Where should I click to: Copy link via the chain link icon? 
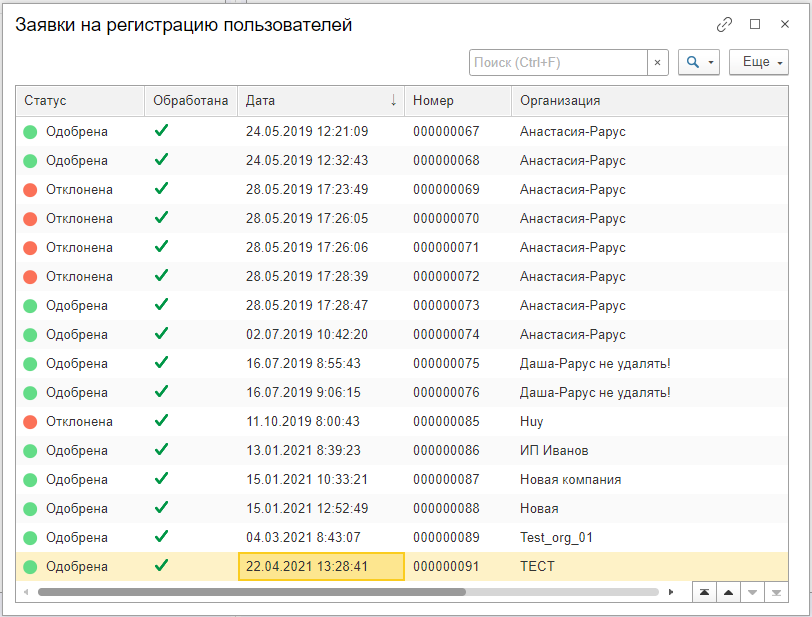(x=724, y=24)
